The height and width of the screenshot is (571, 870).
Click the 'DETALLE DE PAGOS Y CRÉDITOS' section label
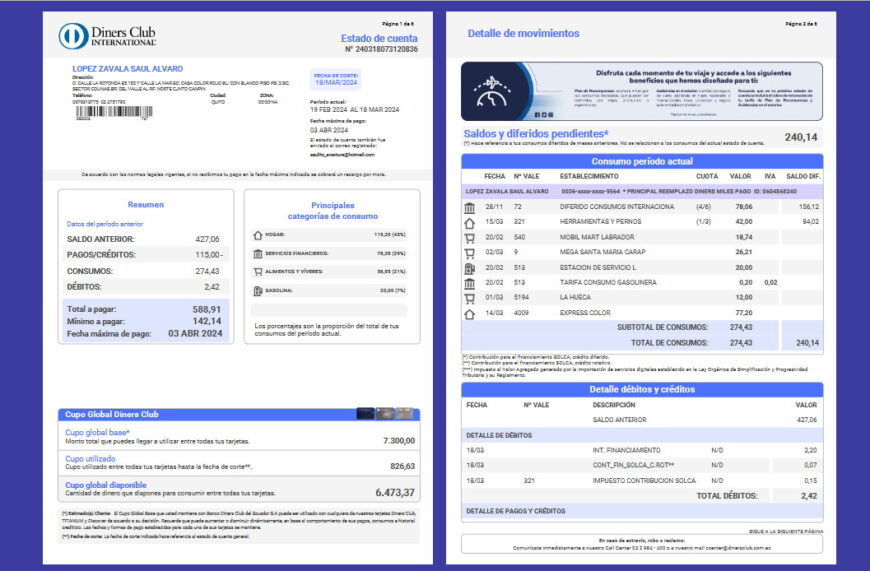(x=515, y=511)
